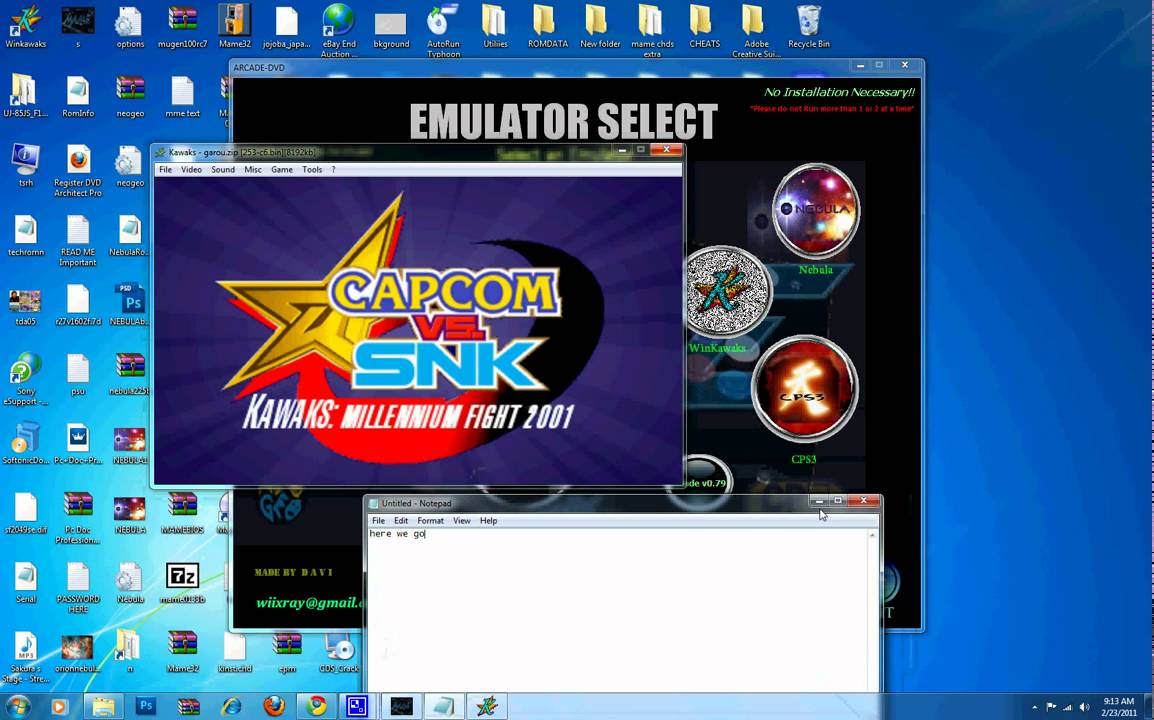Open the Winkawaks desktop shortcut

coord(26,27)
